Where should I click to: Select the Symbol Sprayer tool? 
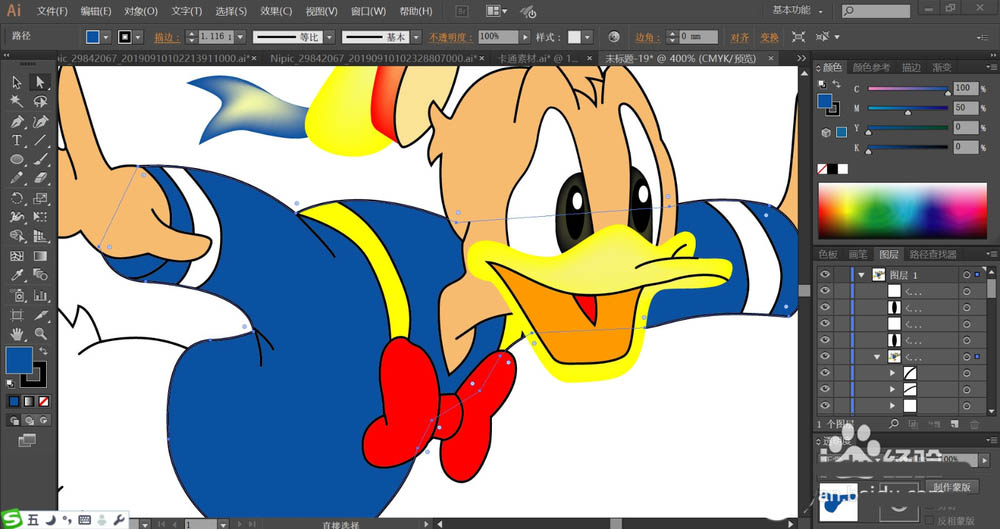point(17,295)
